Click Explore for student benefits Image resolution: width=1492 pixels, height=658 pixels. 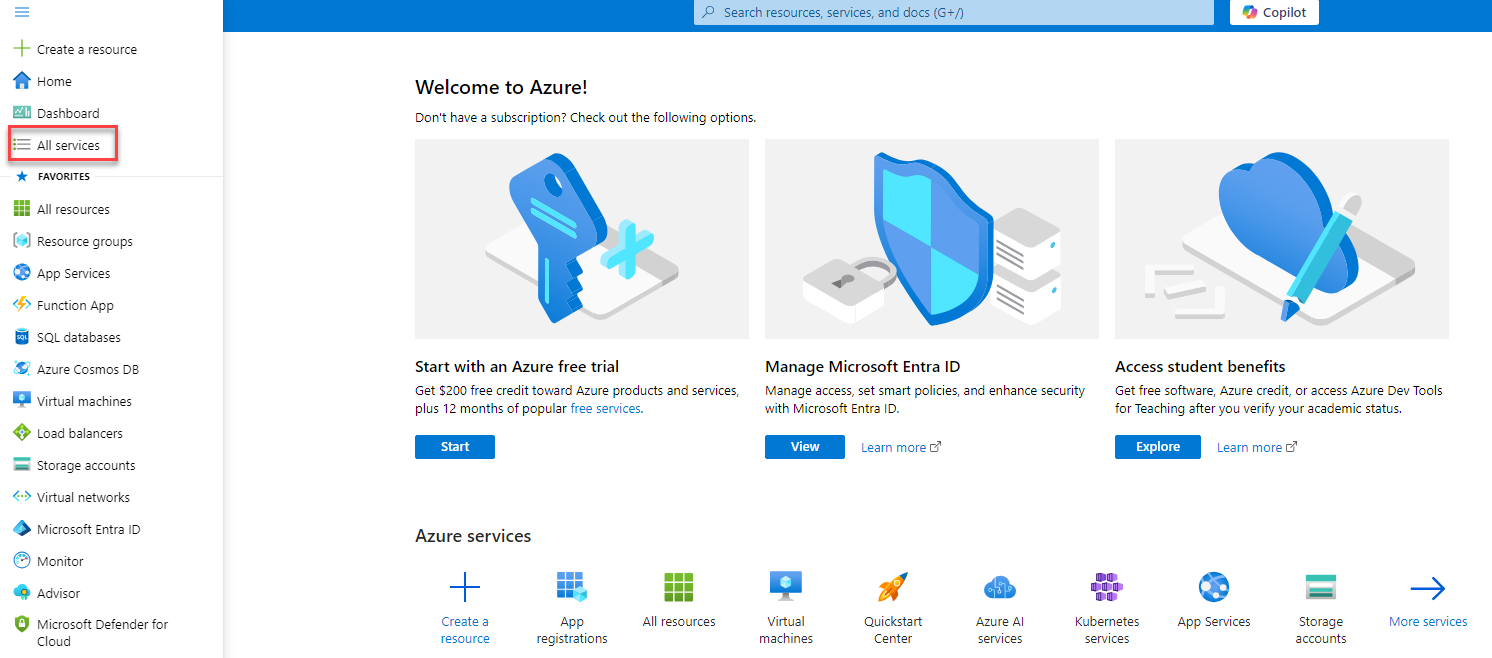tap(1157, 447)
